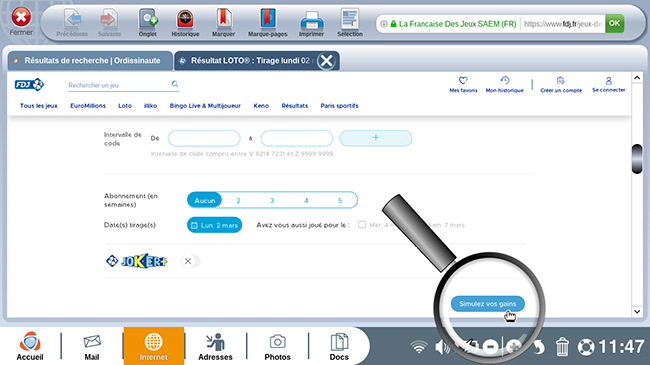The image size is (650, 365).
Task: Check the Mer. 4 mars checkbox
Action: [362, 225]
